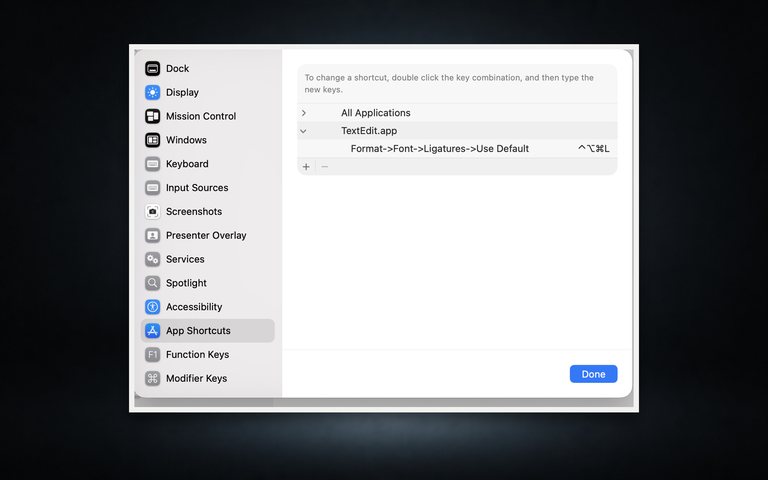Click the Screenshots camera icon
The image size is (768, 480).
152,212
